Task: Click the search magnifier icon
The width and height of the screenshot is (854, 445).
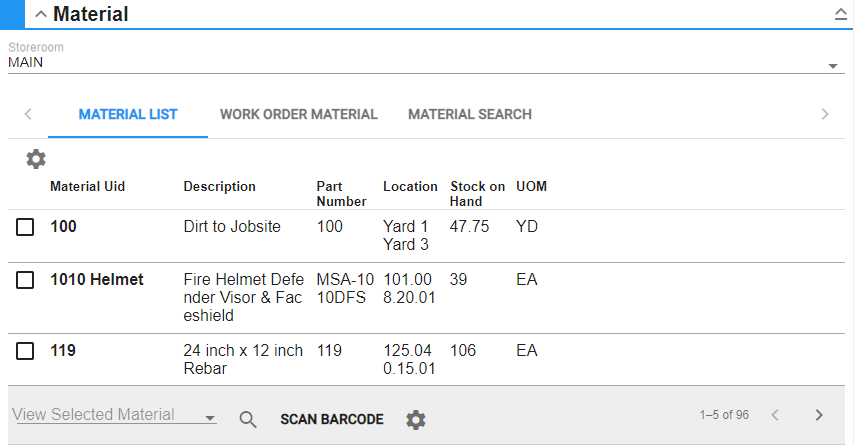Action: click(248, 420)
